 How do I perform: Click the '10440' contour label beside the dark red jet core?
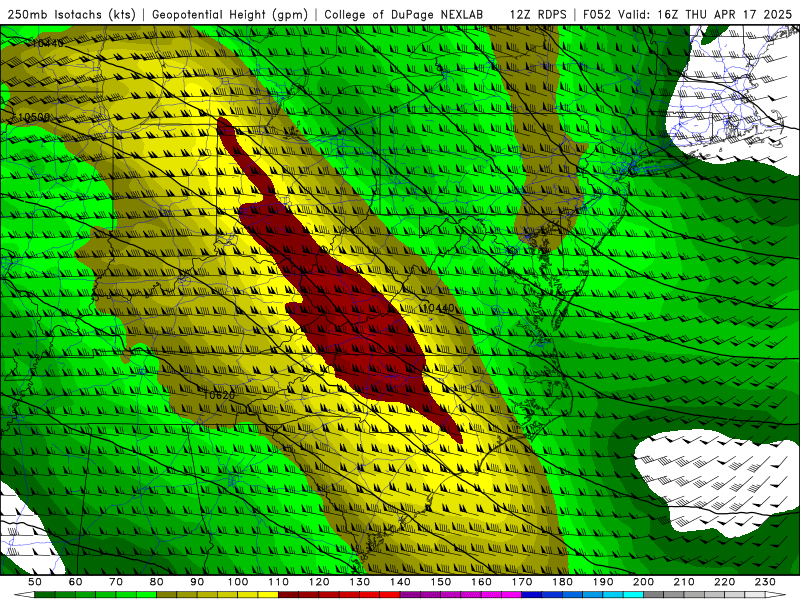click(x=438, y=308)
